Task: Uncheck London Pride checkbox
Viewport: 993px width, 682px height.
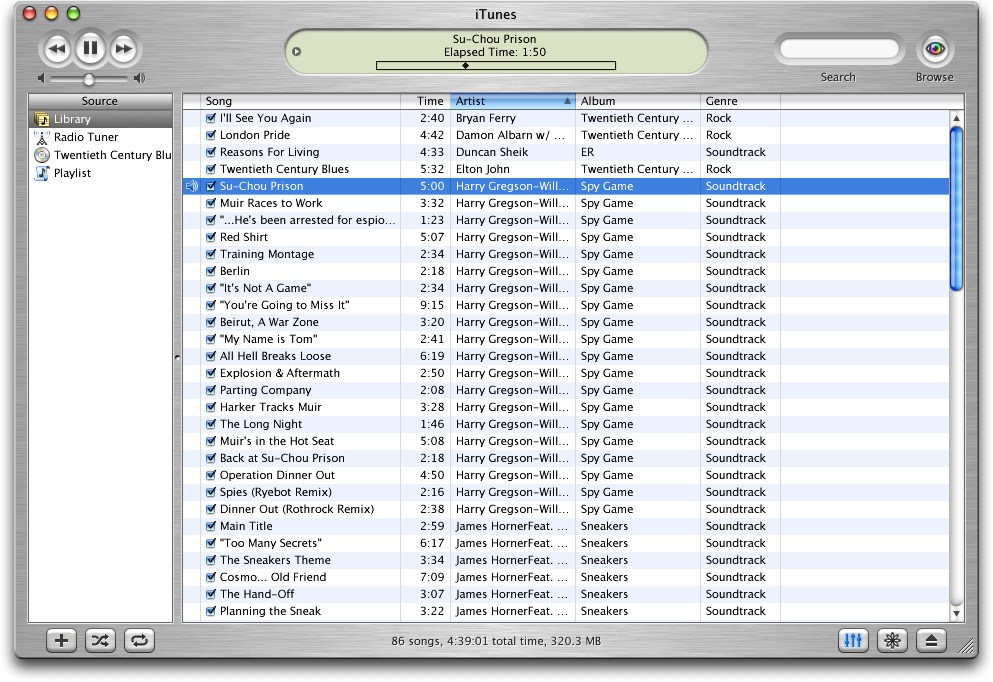Action: [x=211, y=135]
